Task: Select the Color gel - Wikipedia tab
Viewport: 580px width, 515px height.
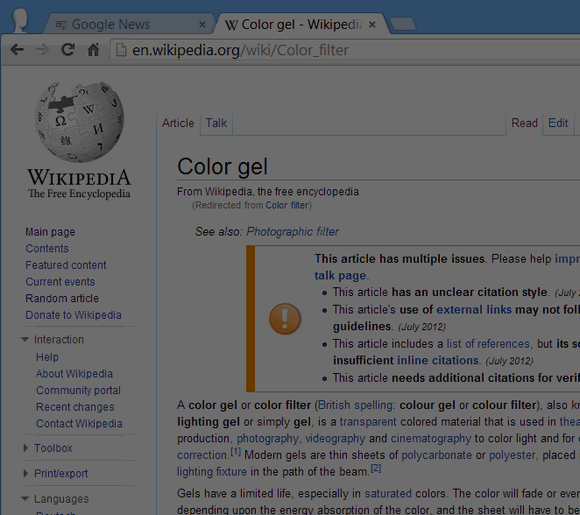Action: (301, 24)
